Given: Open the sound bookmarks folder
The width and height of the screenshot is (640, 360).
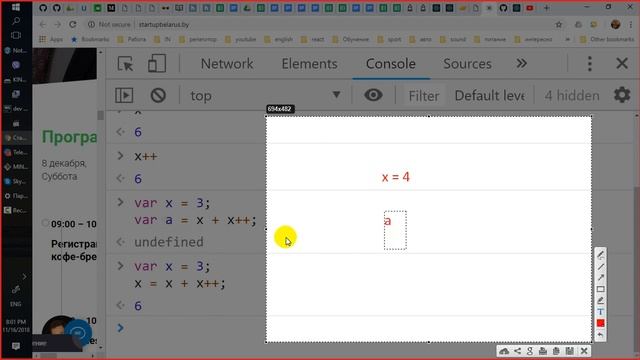Looking at the screenshot, I should (x=453, y=40).
